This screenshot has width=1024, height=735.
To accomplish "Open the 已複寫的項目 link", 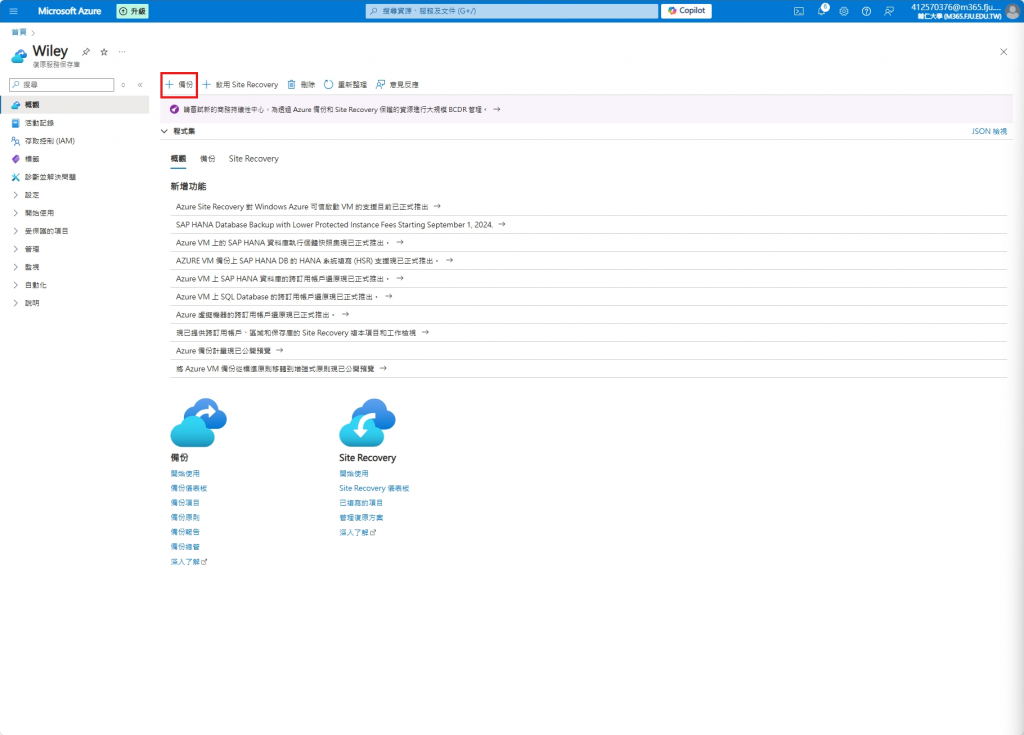I will [361, 503].
